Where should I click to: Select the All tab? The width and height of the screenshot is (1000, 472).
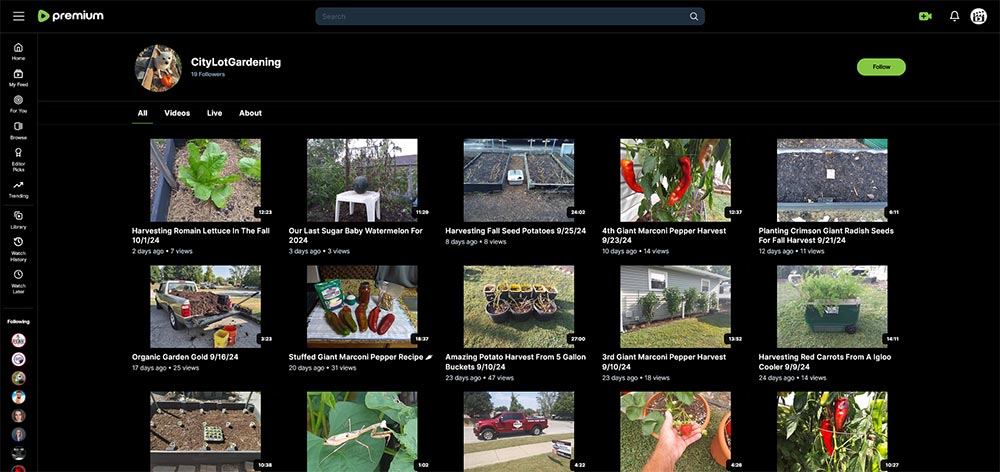point(142,113)
